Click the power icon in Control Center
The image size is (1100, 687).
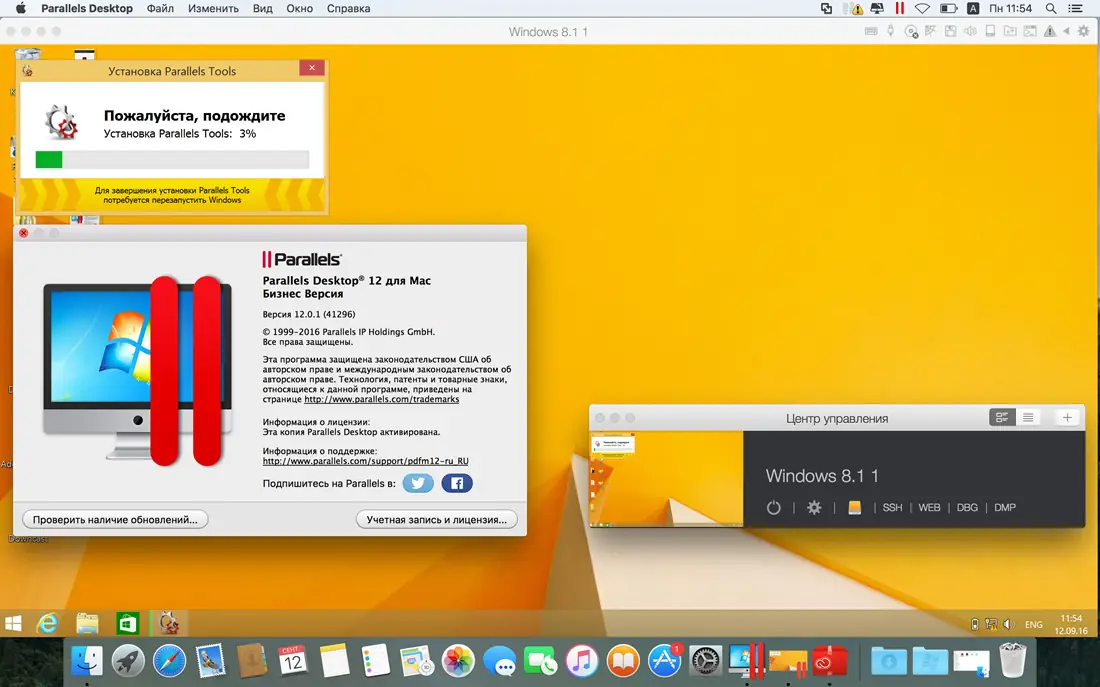click(773, 507)
